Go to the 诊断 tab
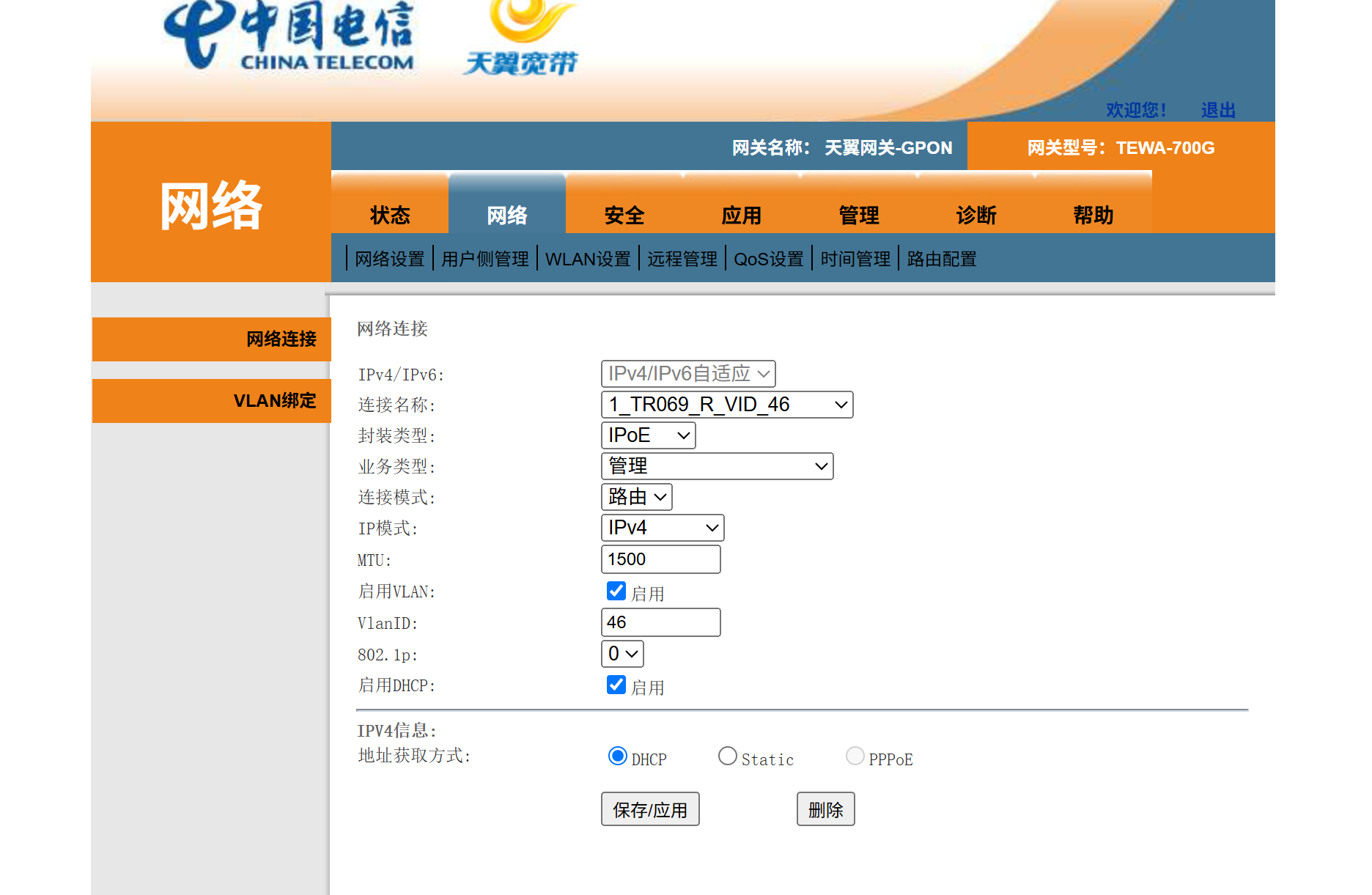Screen dimensions: 1372x895 [x=976, y=215]
